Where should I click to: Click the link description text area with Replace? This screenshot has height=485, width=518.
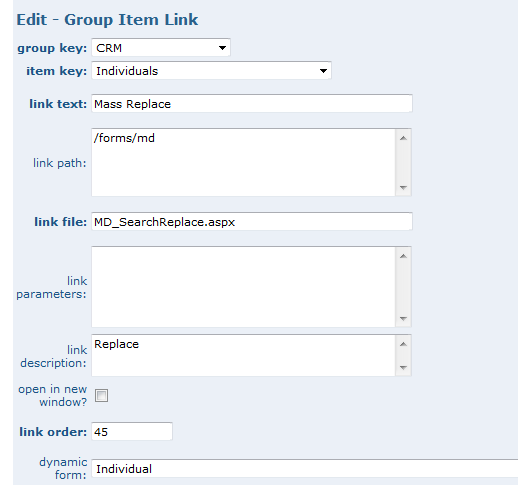click(243, 355)
